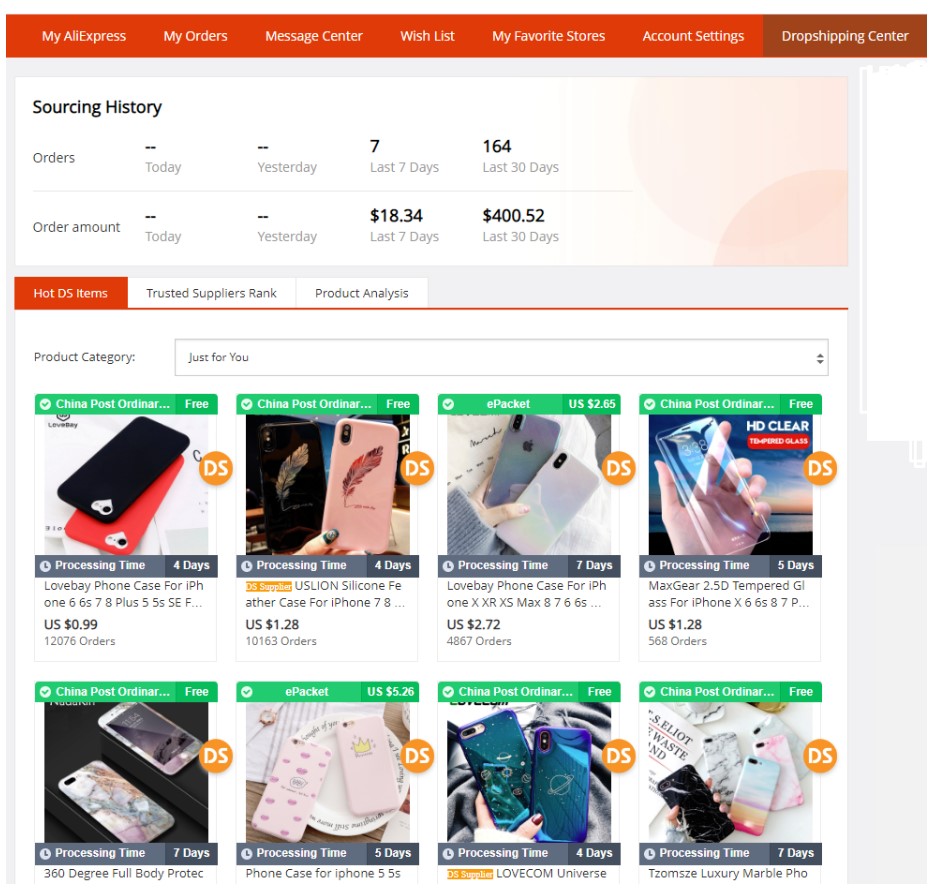The height and width of the screenshot is (889, 930).
Task: Click the processing time clock icon on the MaxGear card
Action: (649, 566)
